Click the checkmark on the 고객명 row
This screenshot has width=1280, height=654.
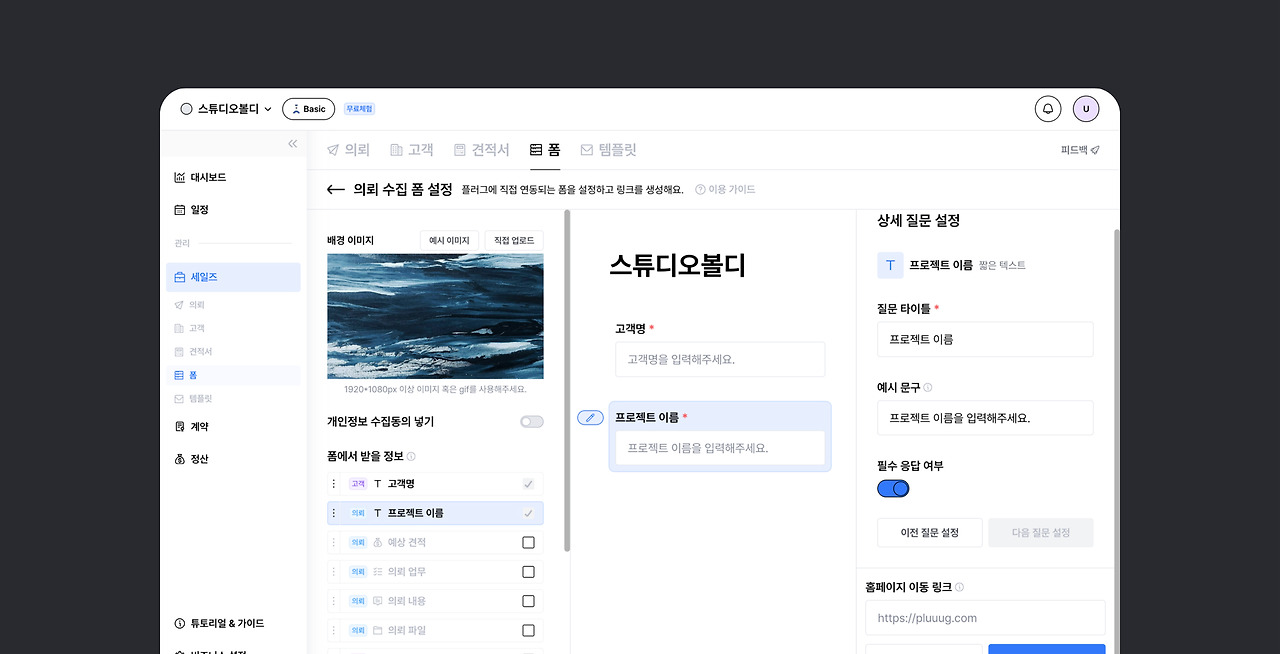click(x=528, y=484)
